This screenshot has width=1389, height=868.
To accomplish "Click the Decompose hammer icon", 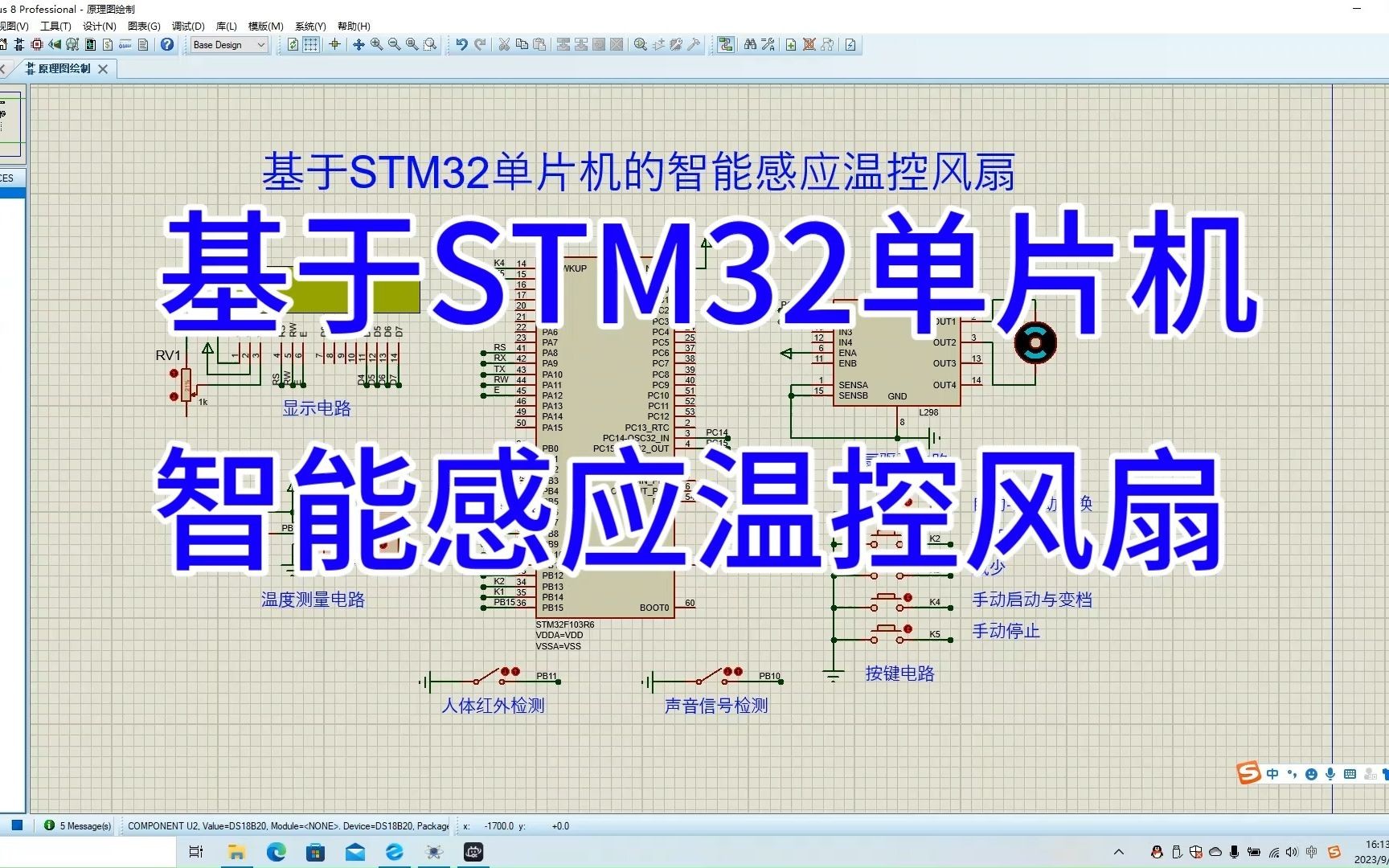I will [694, 44].
